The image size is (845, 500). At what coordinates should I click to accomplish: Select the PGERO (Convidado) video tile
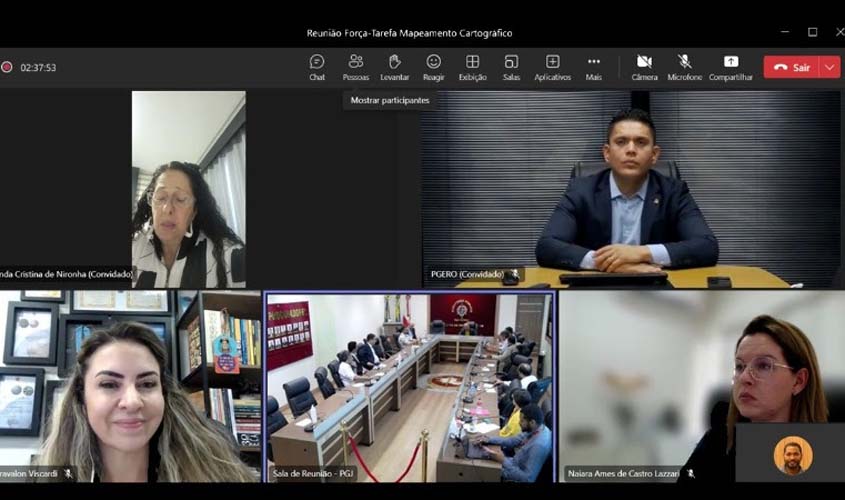(x=632, y=190)
